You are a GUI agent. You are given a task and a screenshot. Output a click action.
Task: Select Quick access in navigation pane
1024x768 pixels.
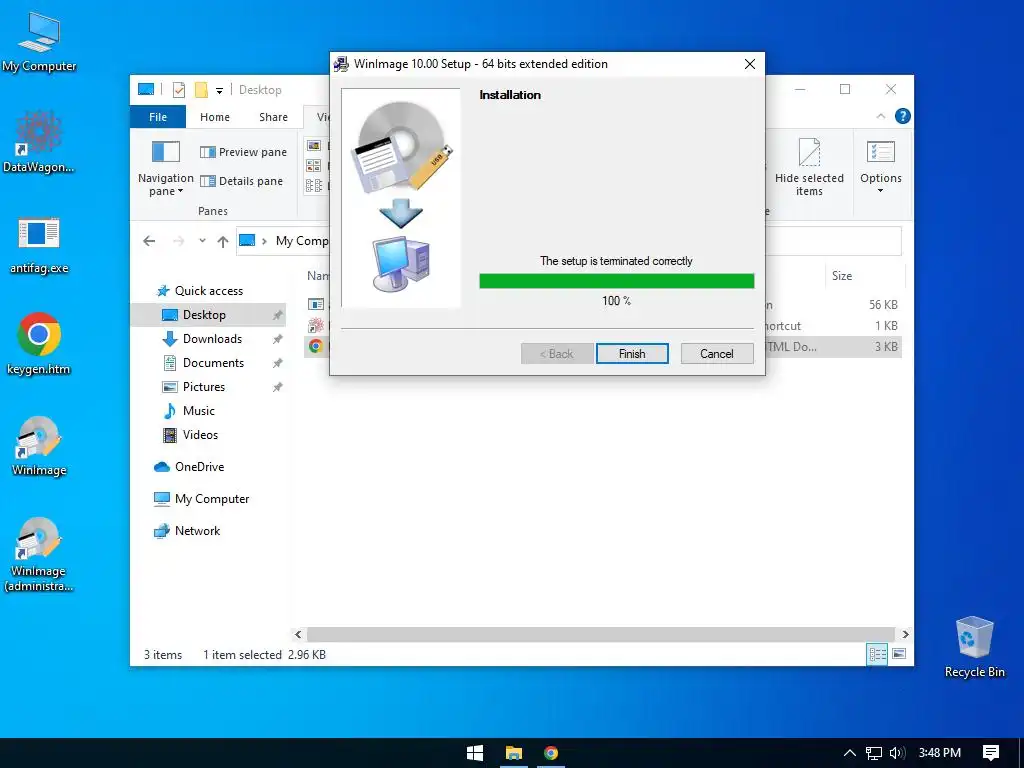(209, 291)
